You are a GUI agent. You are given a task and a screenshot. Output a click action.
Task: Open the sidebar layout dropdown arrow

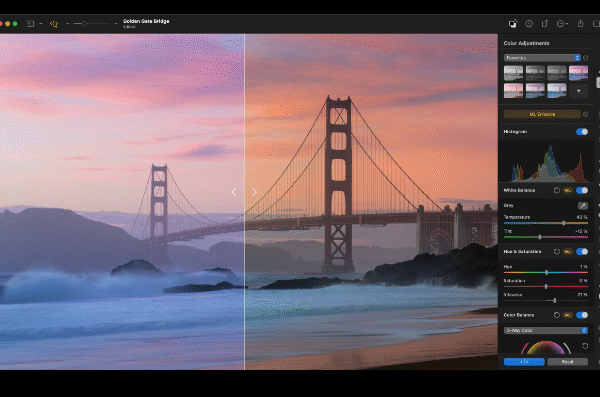point(41,24)
